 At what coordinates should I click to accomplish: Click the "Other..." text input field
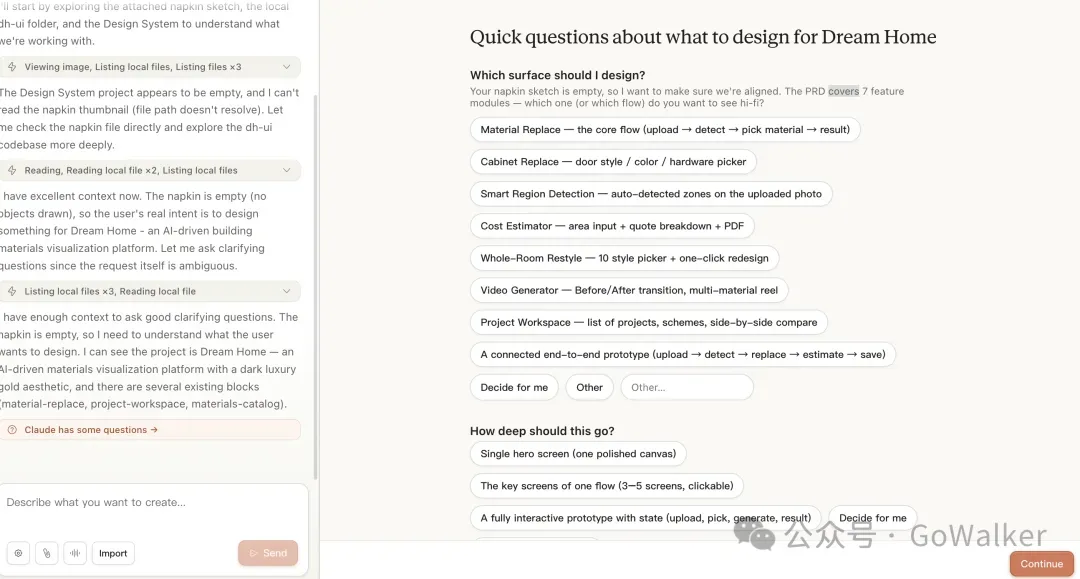686,387
